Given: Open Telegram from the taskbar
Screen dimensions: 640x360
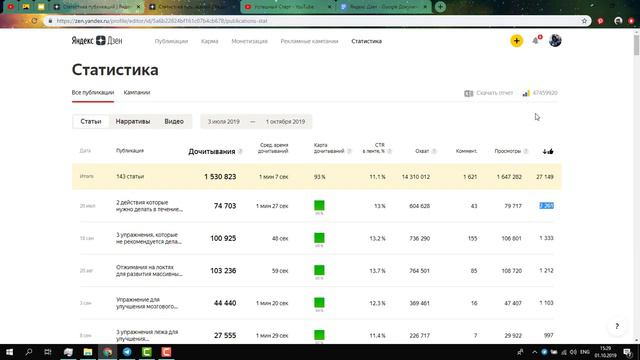Looking at the screenshot, I should (127, 352).
